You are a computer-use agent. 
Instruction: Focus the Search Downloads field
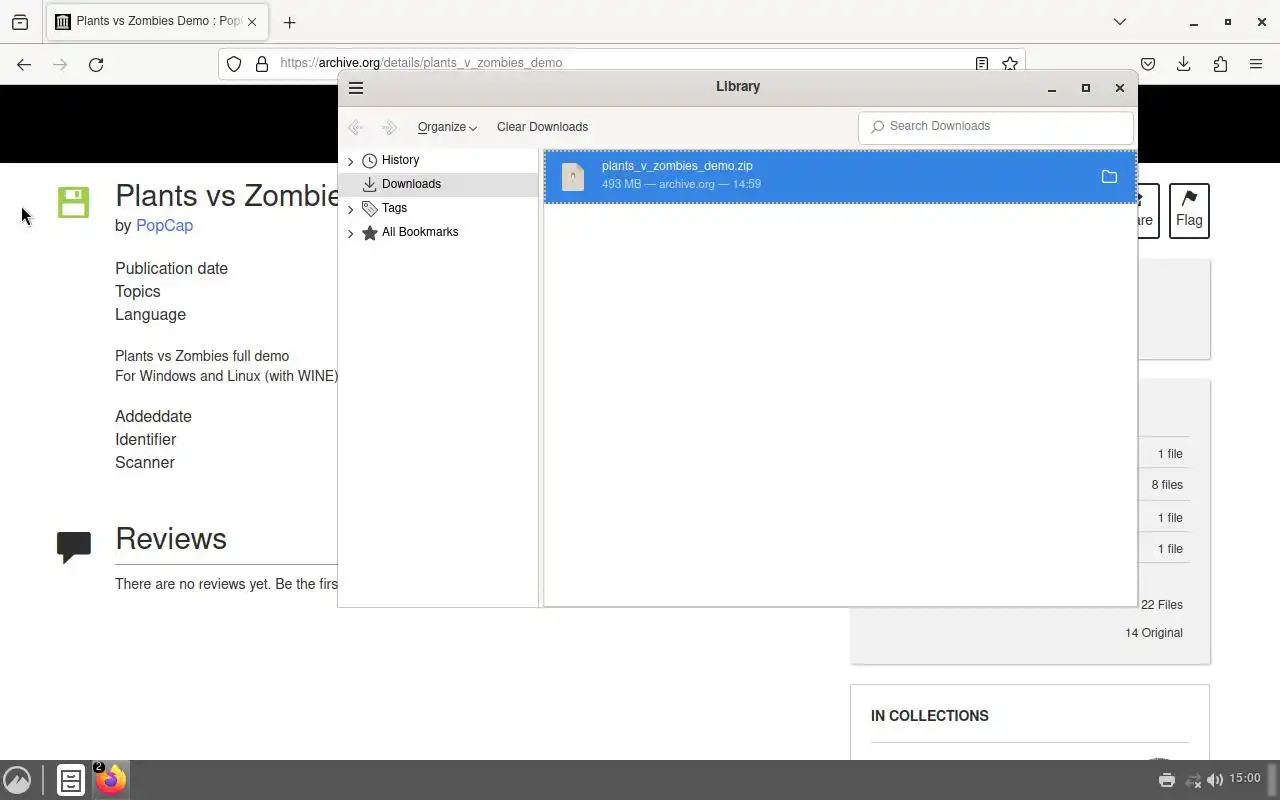click(x=996, y=126)
